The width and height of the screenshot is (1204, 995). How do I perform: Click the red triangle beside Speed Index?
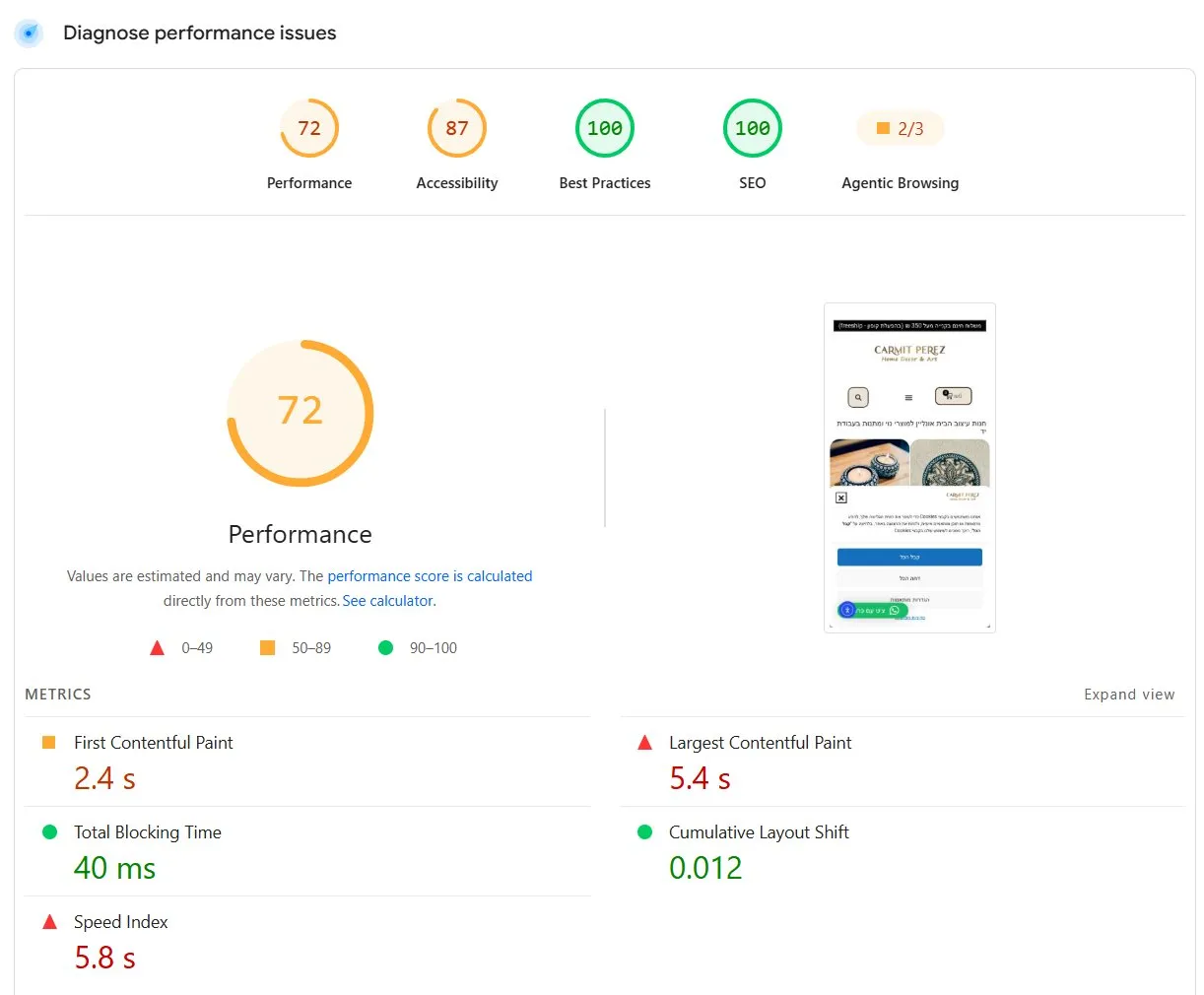pos(49,922)
